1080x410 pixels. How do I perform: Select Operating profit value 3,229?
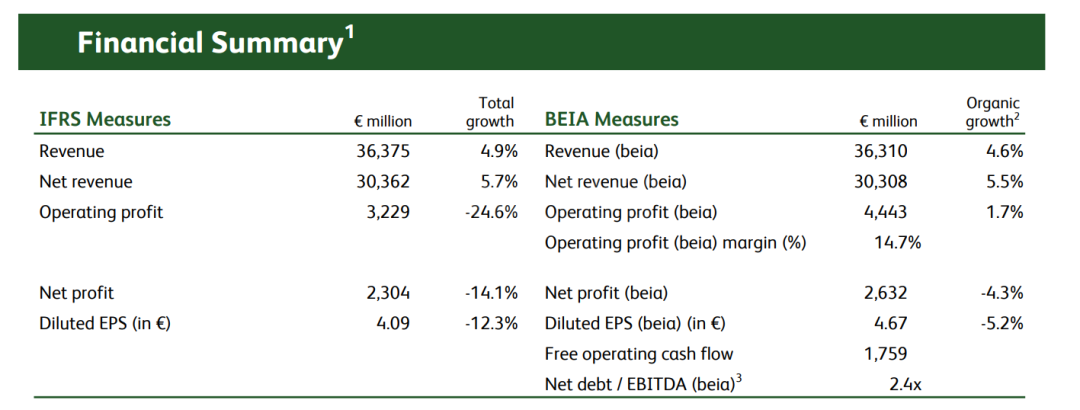click(390, 212)
